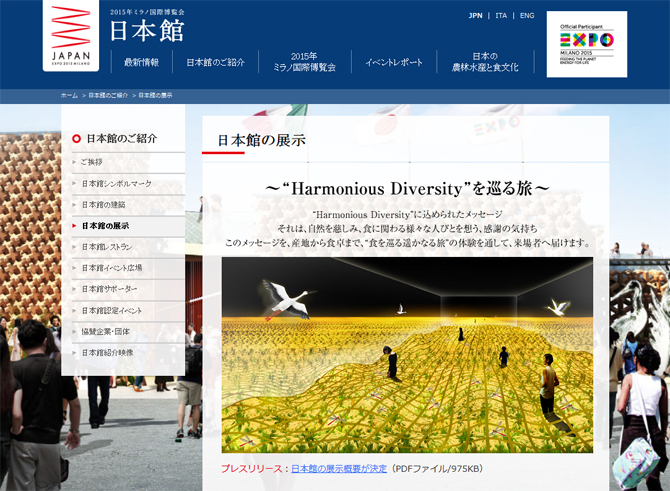Click the red arrow marker beside 日本館の展示
Screen dimensions: 670x491
pos(74,226)
